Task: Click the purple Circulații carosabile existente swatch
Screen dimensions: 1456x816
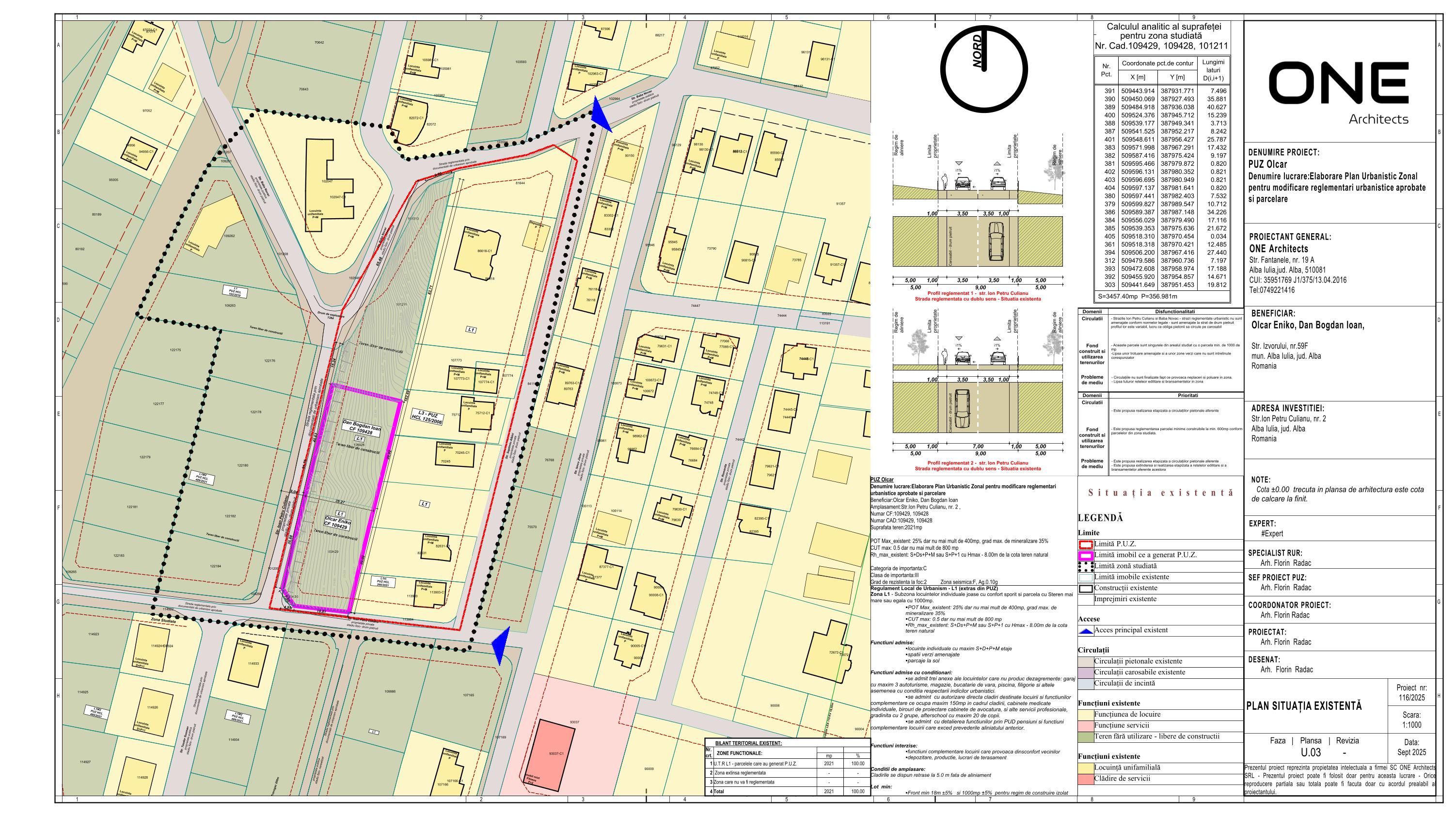Action: coord(1086,672)
